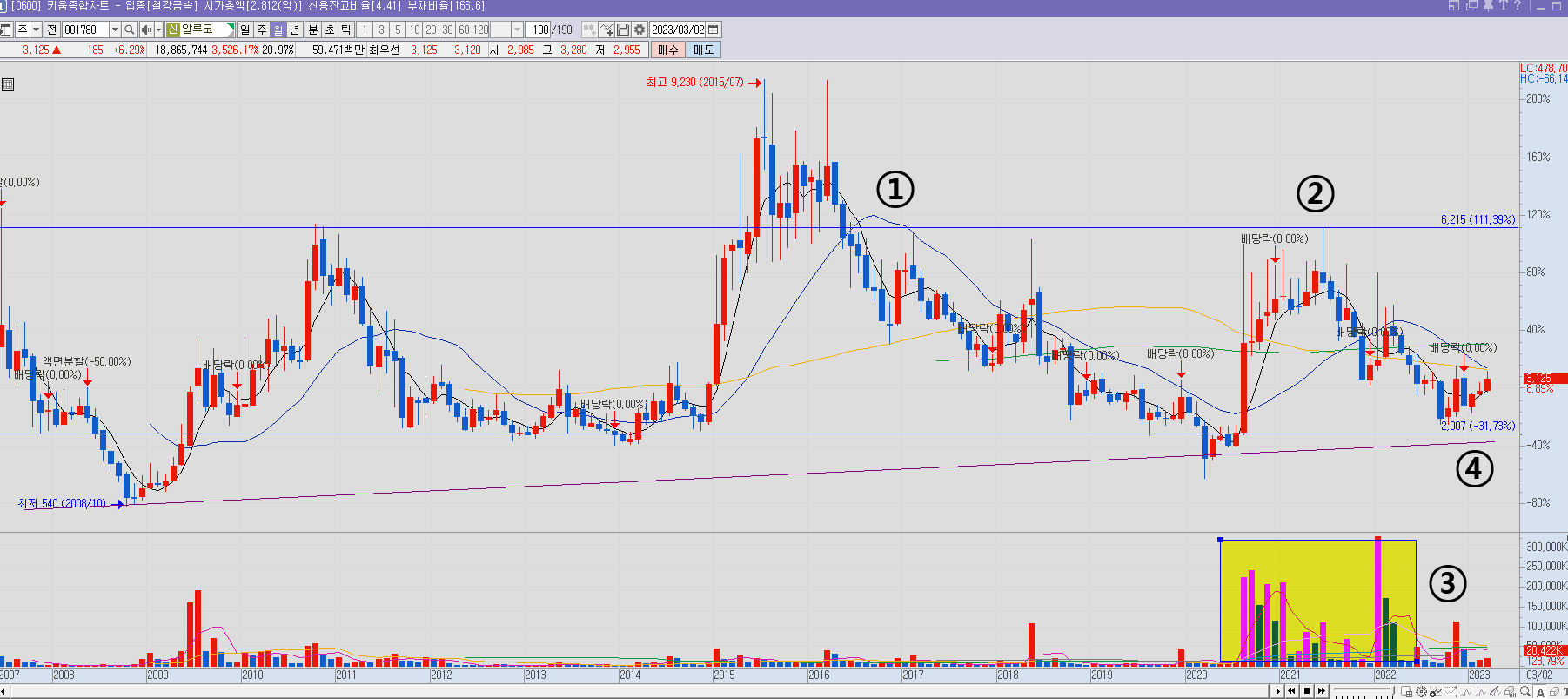Image resolution: width=1568 pixels, height=699 pixels.
Task: Click the stock code field 001780
Action: click(x=85, y=30)
